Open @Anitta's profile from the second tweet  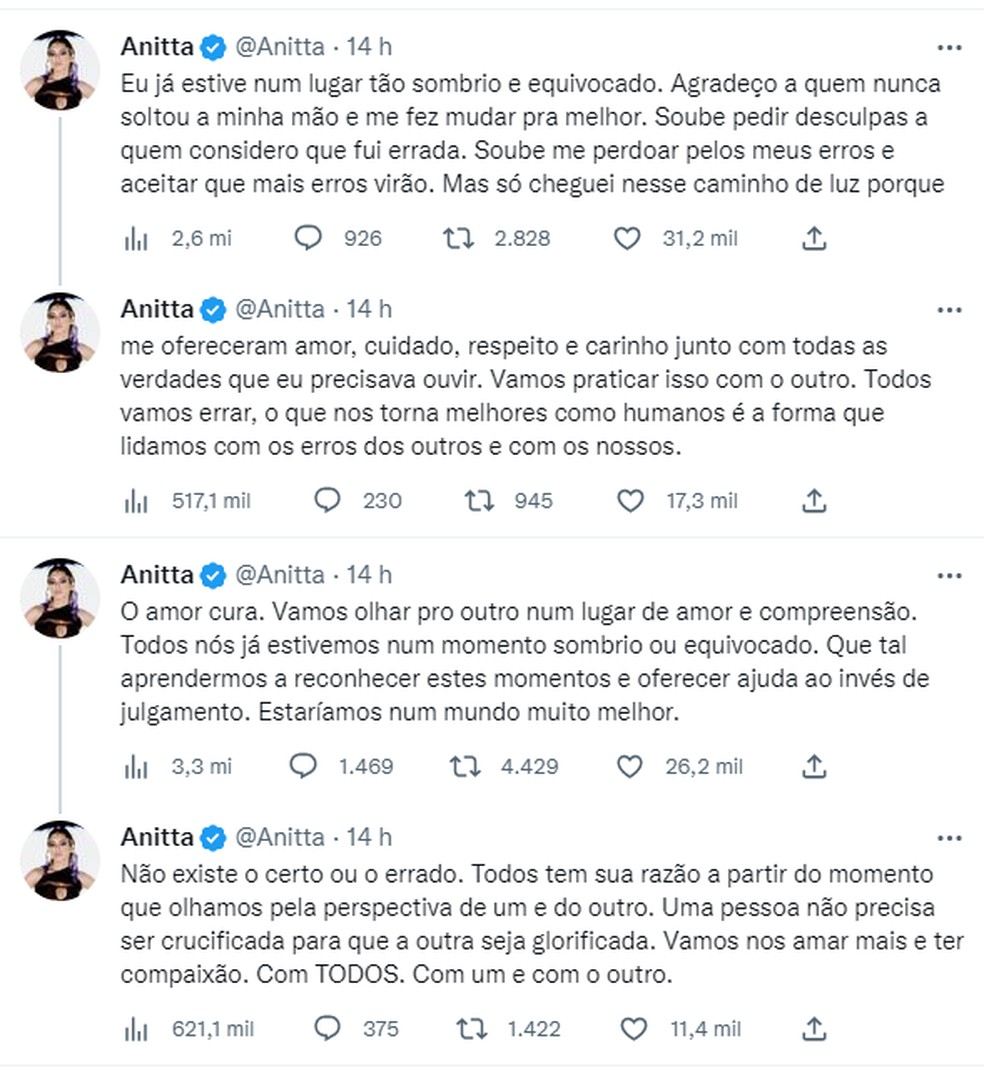282,308
